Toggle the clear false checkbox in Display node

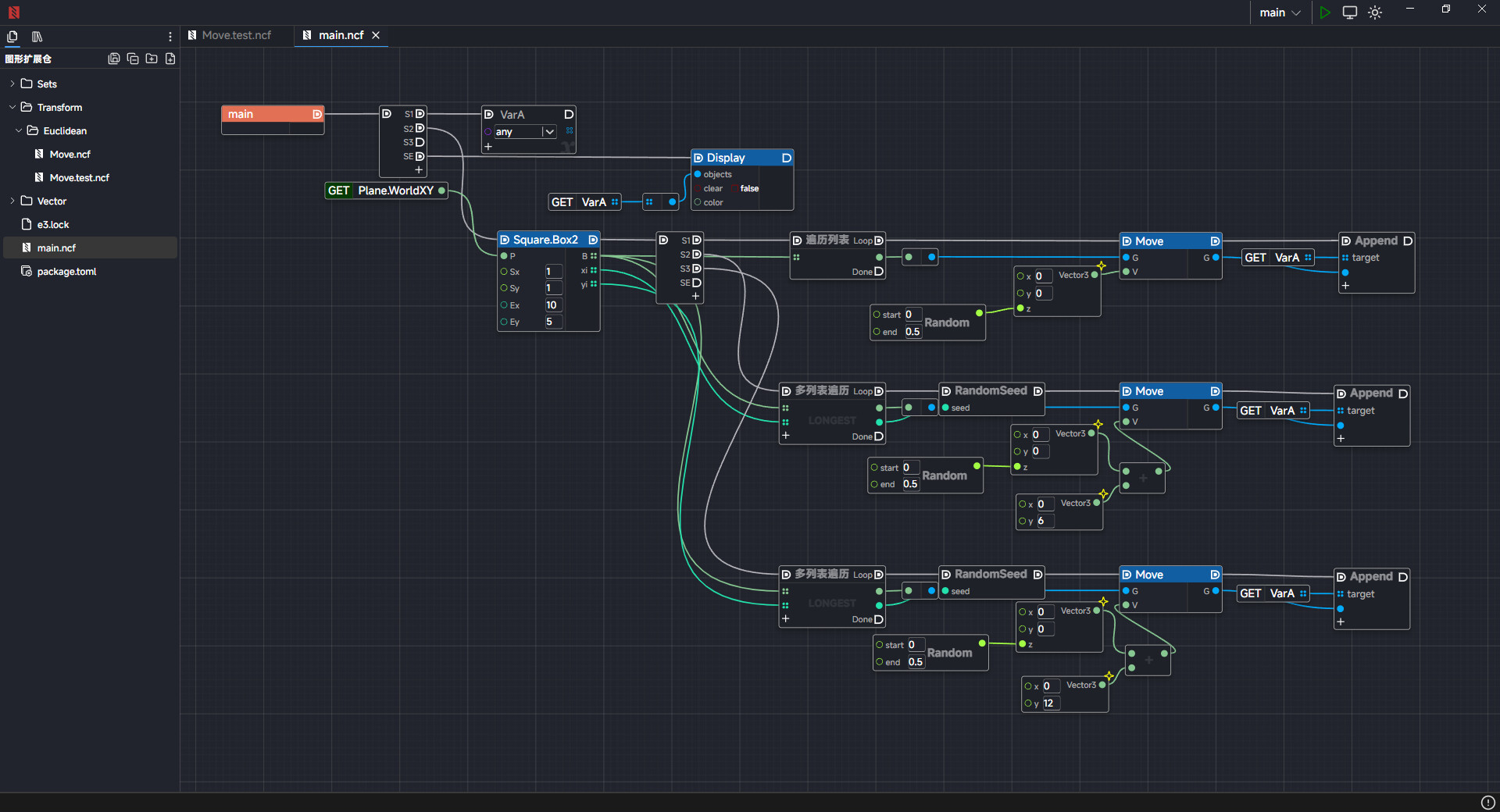(x=748, y=188)
